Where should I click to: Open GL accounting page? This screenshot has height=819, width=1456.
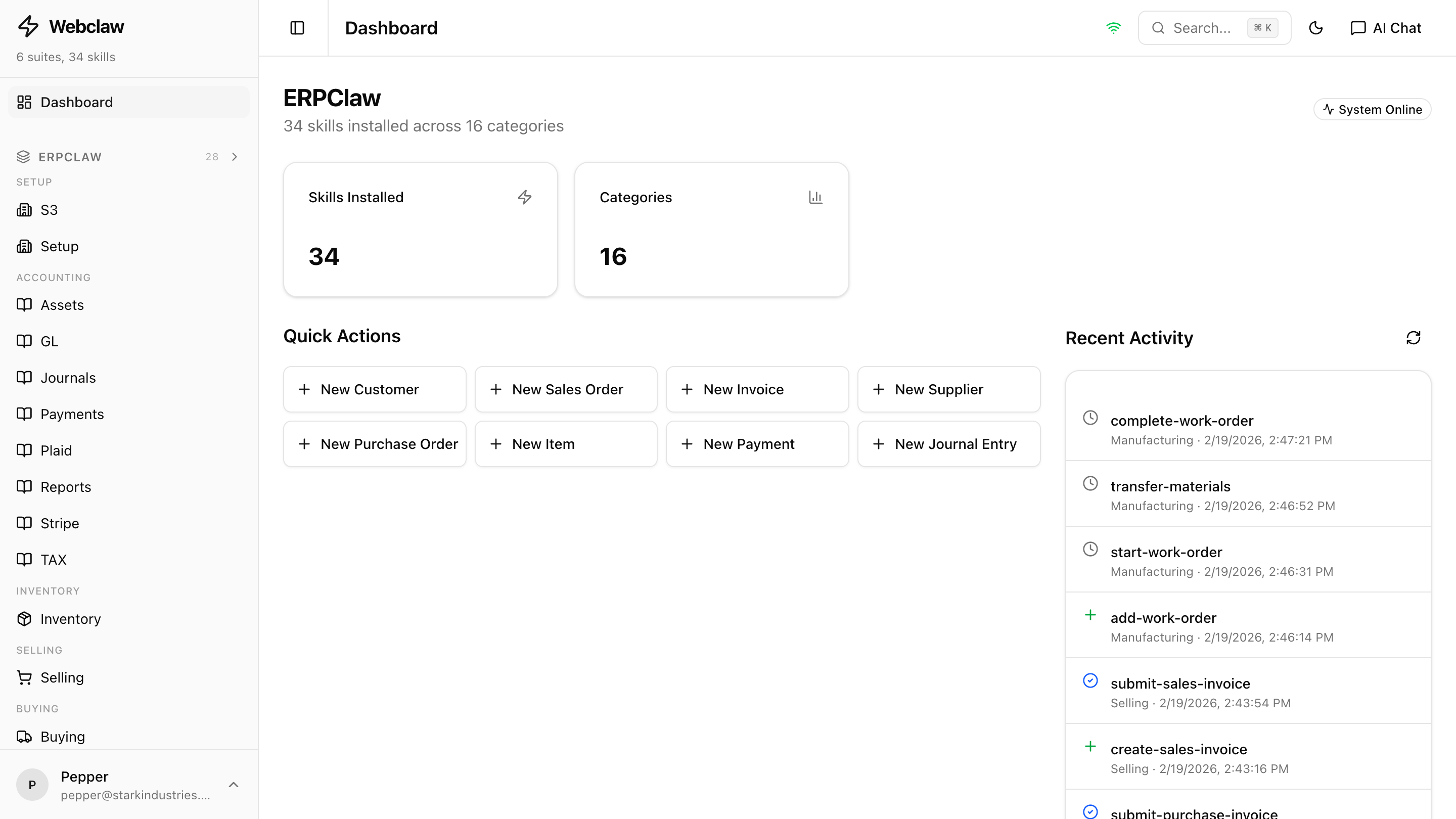pos(129,341)
